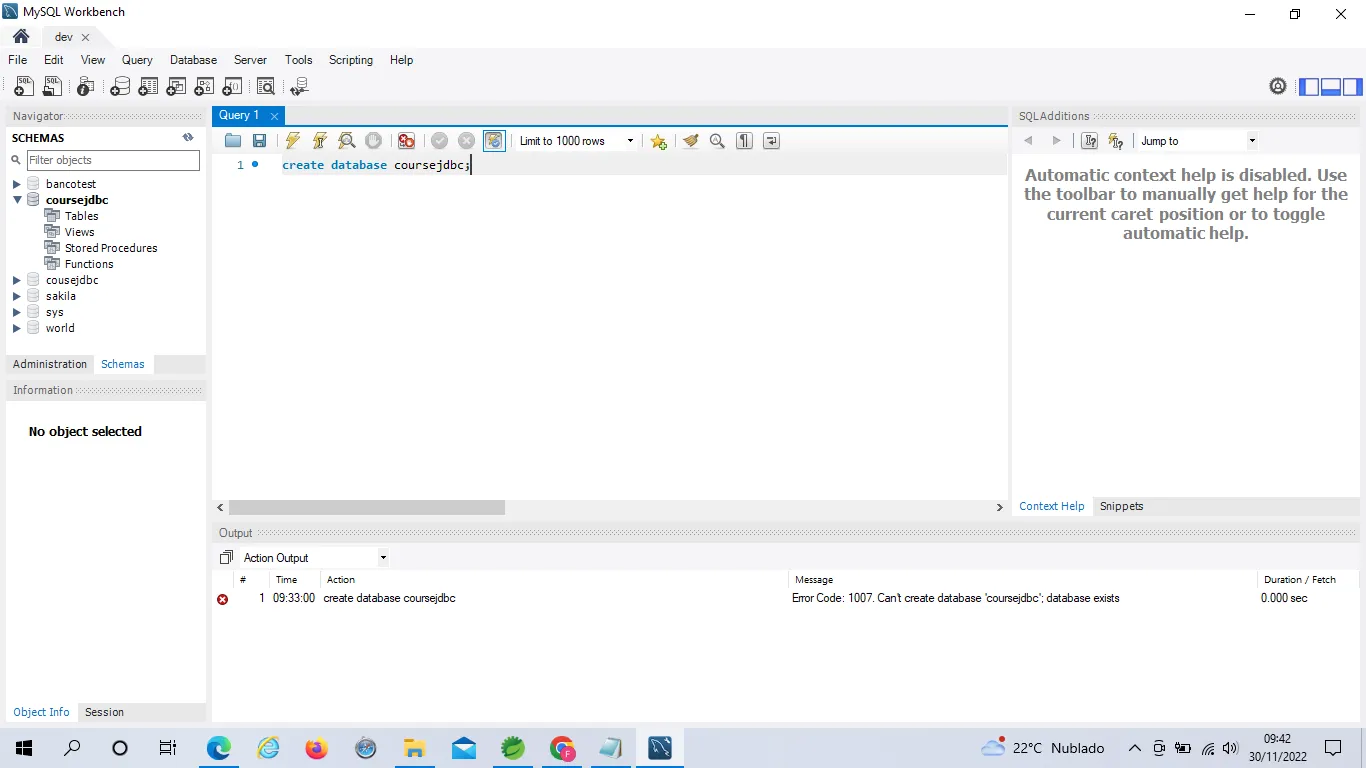1366x768 pixels.
Task: Click the create new schema icon in main toolbar
Action: point(120,87)
